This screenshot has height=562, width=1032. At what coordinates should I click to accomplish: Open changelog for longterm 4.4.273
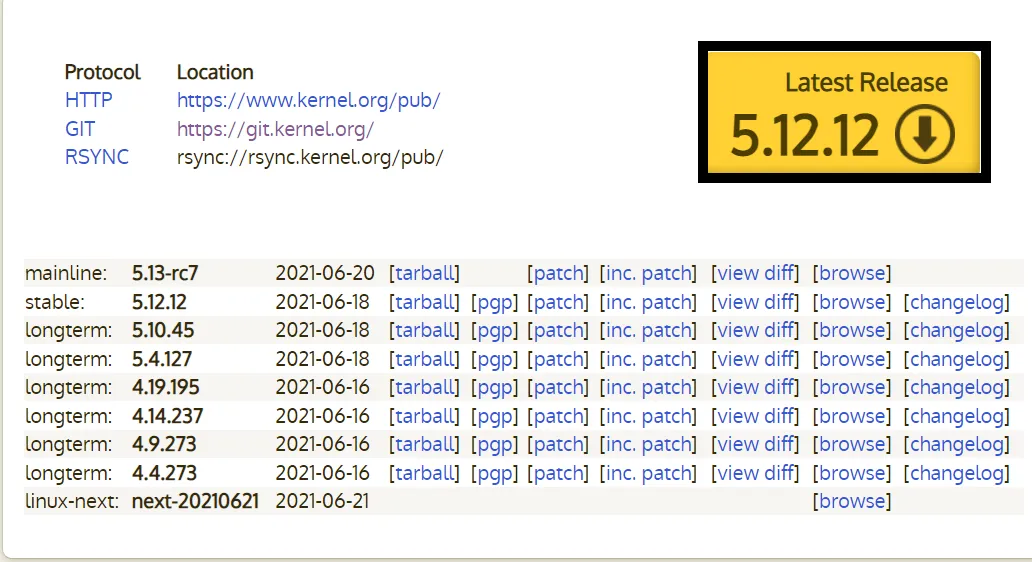(x=956, y=473)
